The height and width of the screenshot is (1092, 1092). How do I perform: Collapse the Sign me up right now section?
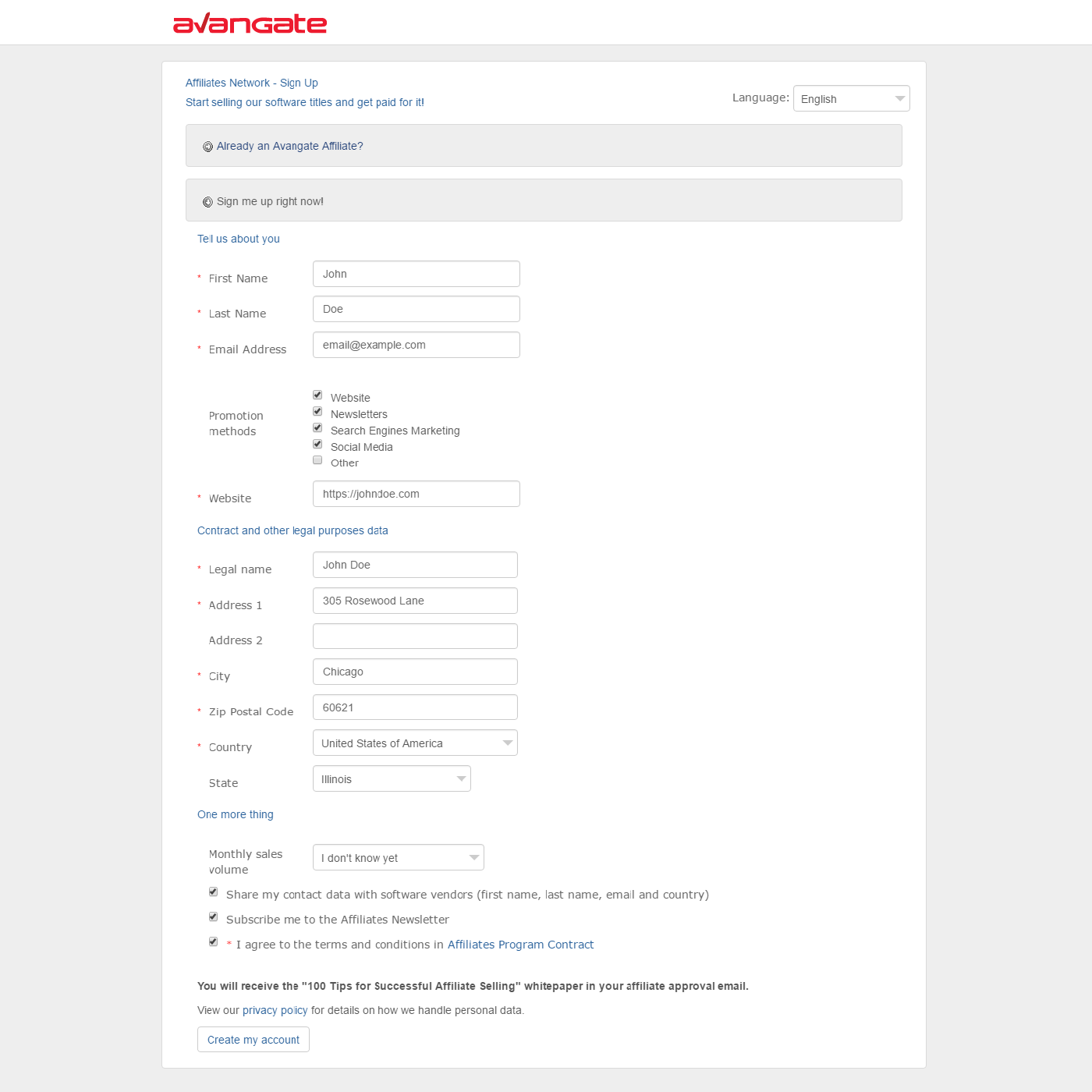(544, 200)
